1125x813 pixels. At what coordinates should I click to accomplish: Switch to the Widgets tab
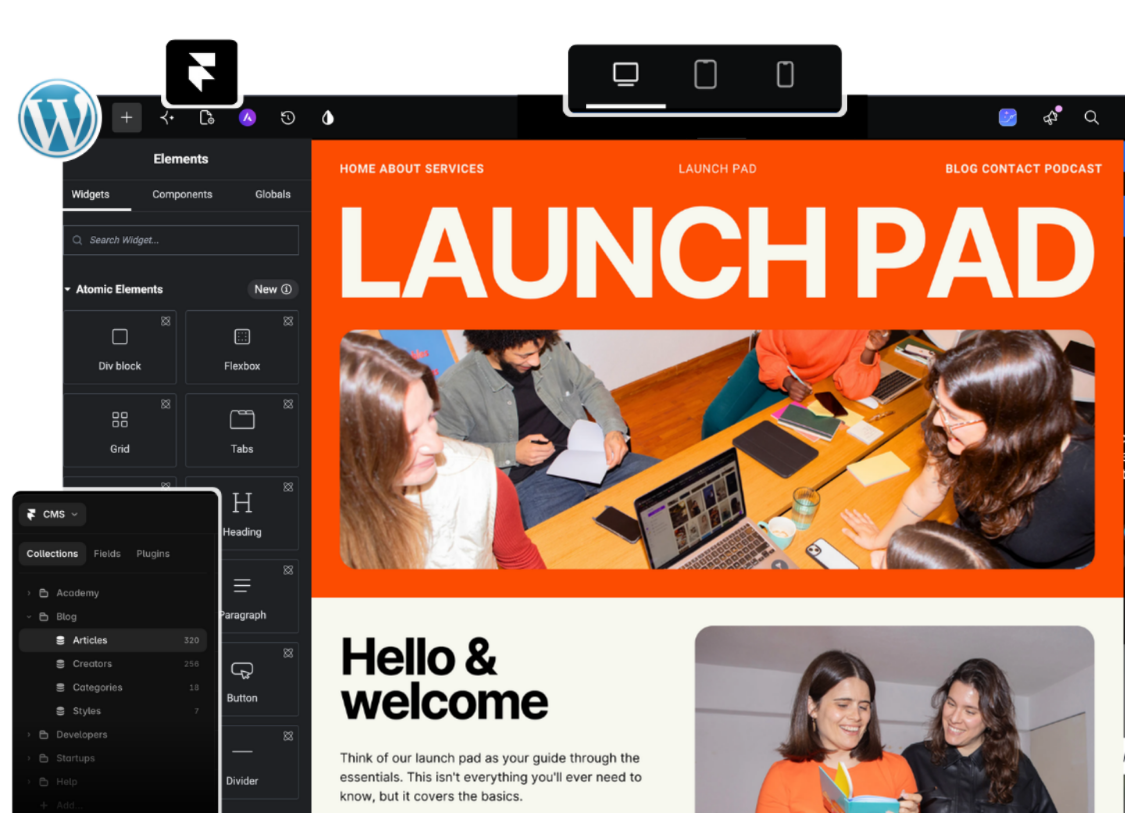click(90, 194)
